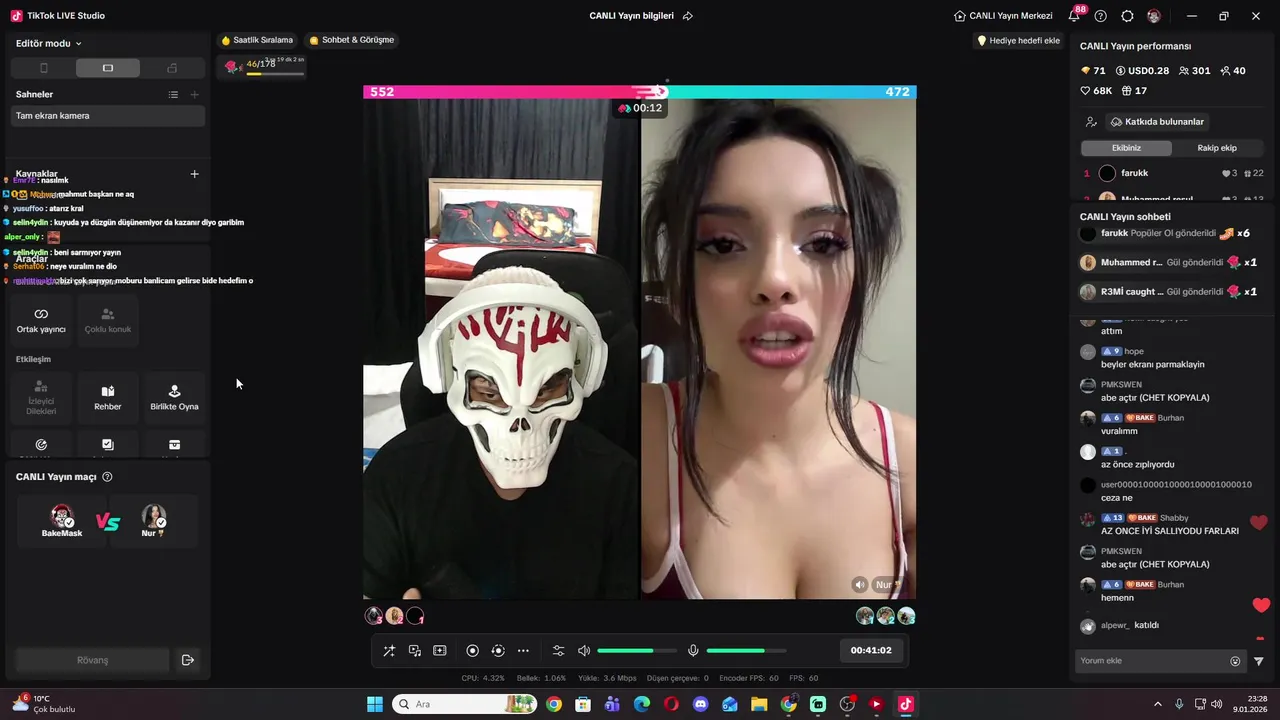Open the Windows Start menu
The height and width of the screenshot is (720, 1280).
pyautogui.click(x=375, y=704)
